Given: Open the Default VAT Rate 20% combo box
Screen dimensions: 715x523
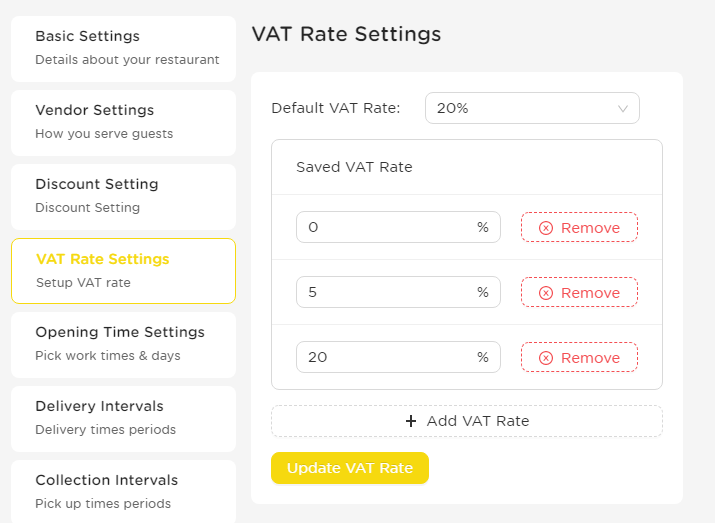Looking at the screenshot, I should coord(532,108).
